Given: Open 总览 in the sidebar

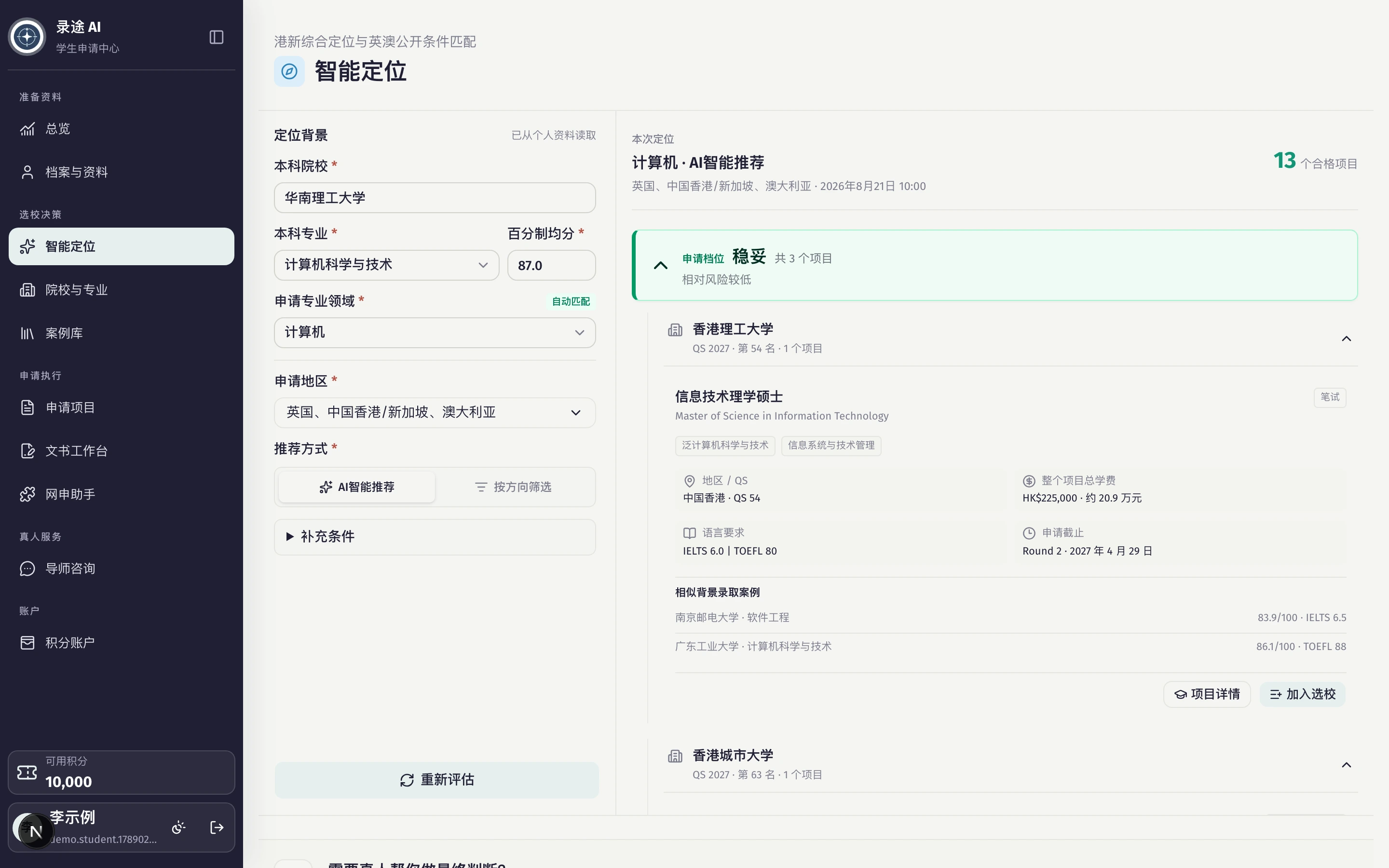Looking at the screenshot, I should 121,129.
